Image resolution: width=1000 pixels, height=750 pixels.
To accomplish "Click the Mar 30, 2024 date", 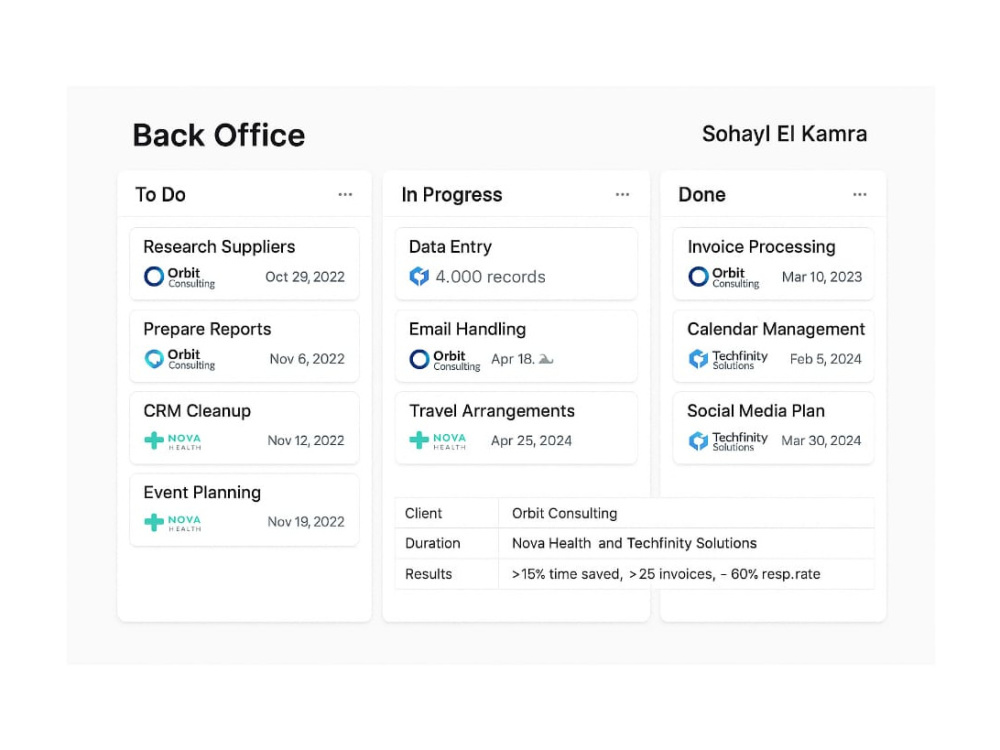I will click(821, 441).
